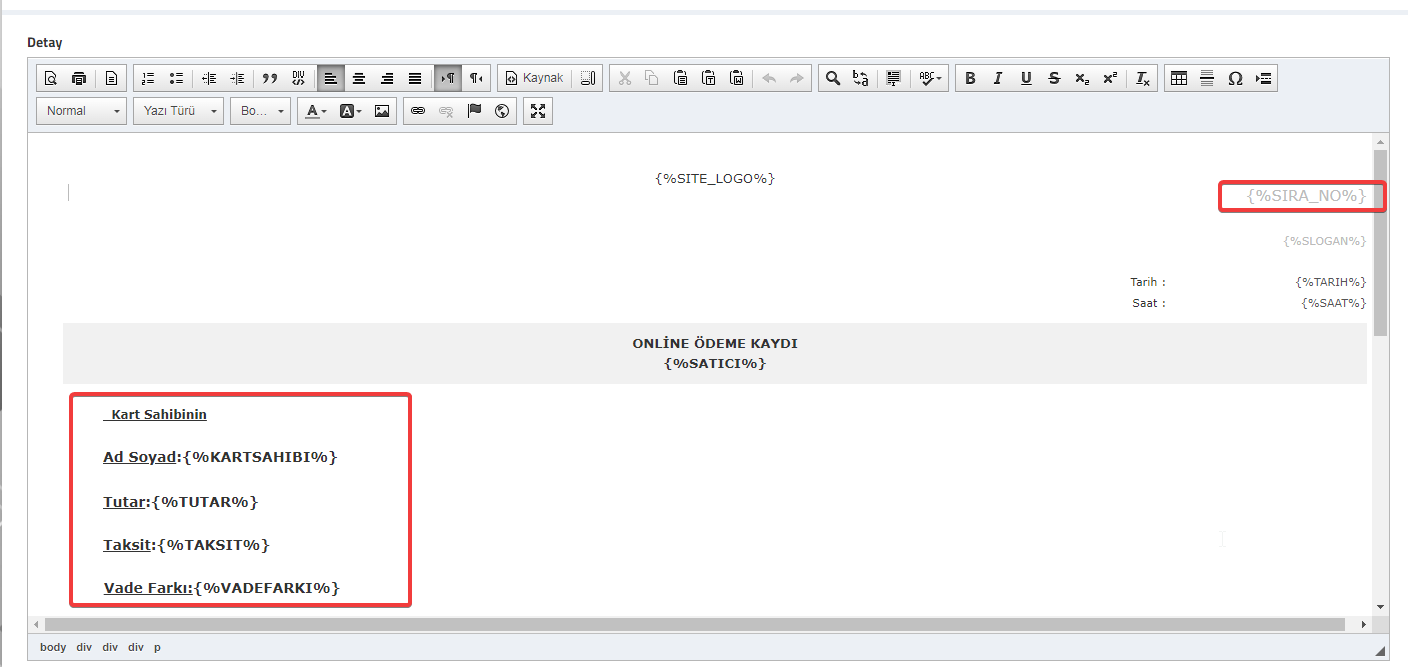
Task: Click the Print icon
Action: [x=79, y=78]
